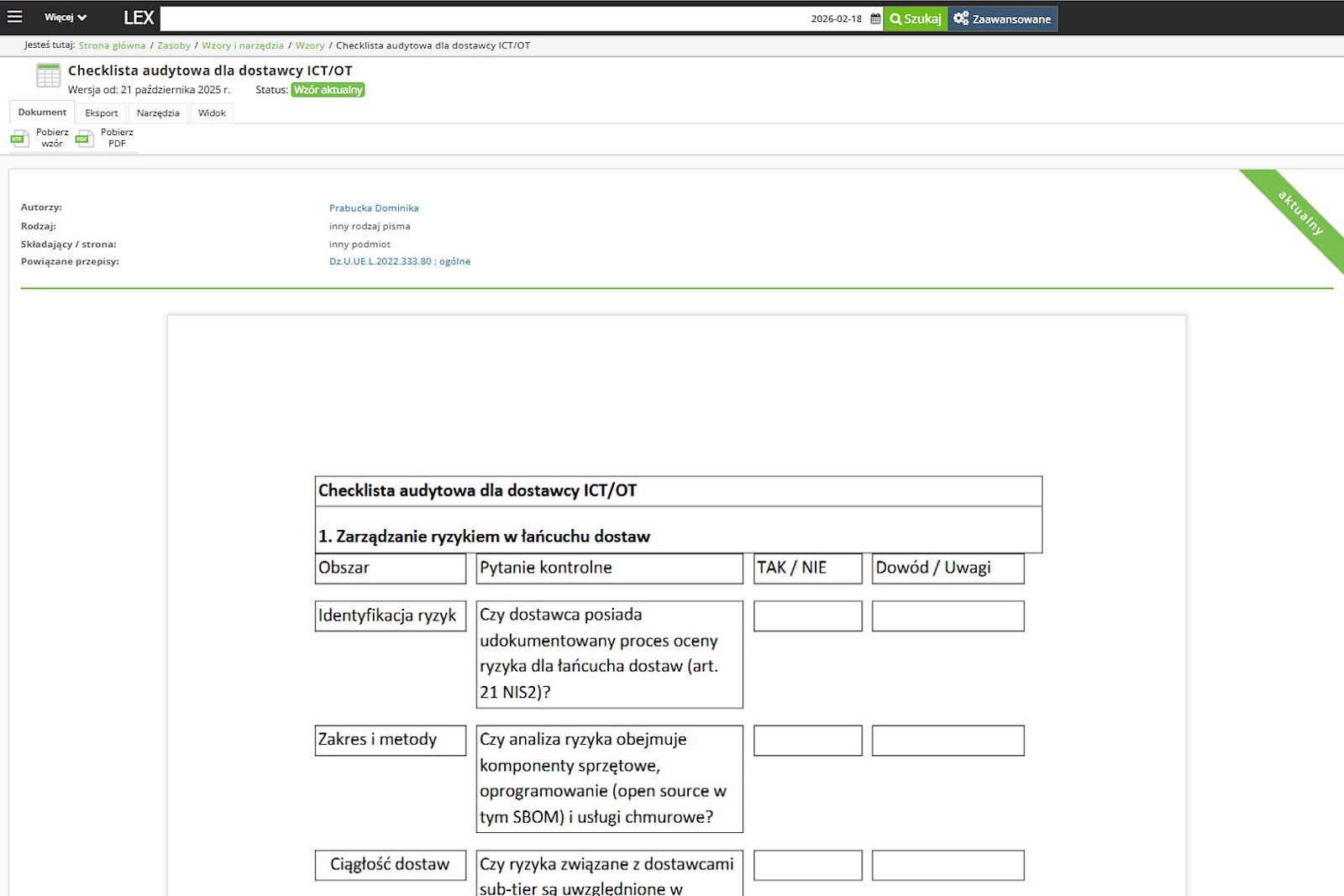Switch to the Eksport tab
The width and height of the screenshot is (1344, 896).
101,113
